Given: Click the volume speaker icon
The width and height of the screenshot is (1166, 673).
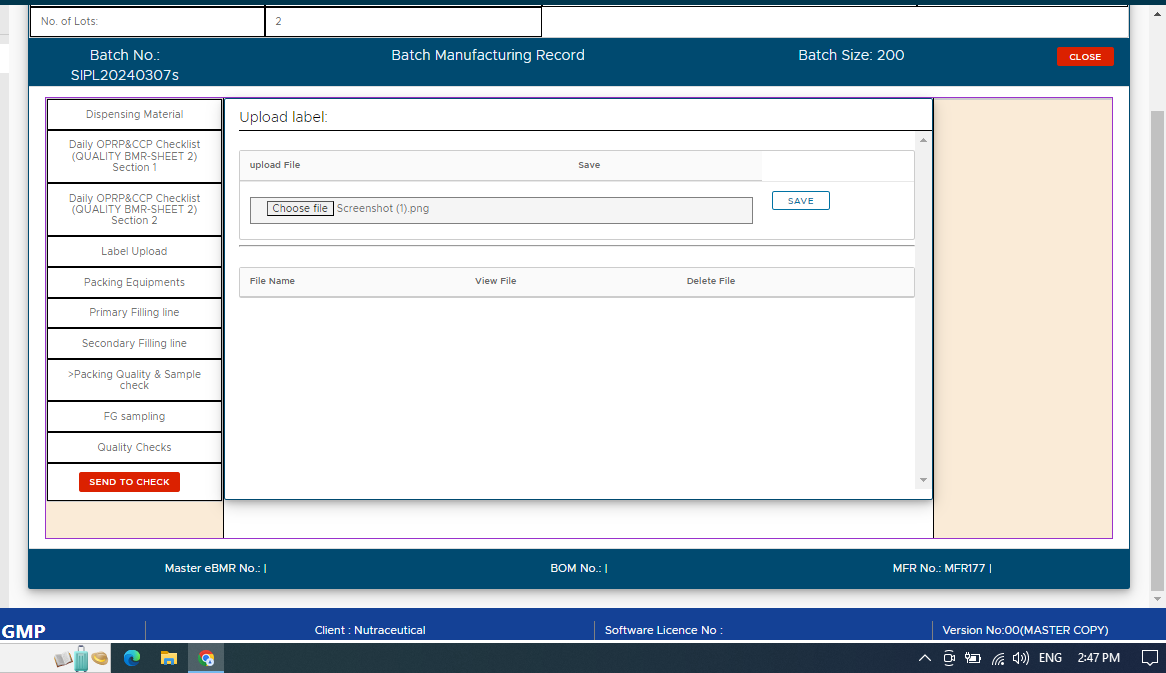Looking at the screenshot, I should point(1021,658).
